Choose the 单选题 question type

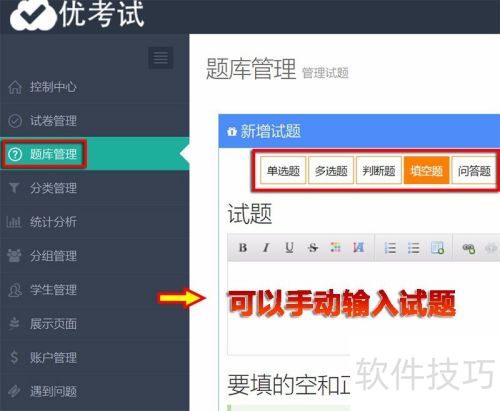(x=283, y=171)
